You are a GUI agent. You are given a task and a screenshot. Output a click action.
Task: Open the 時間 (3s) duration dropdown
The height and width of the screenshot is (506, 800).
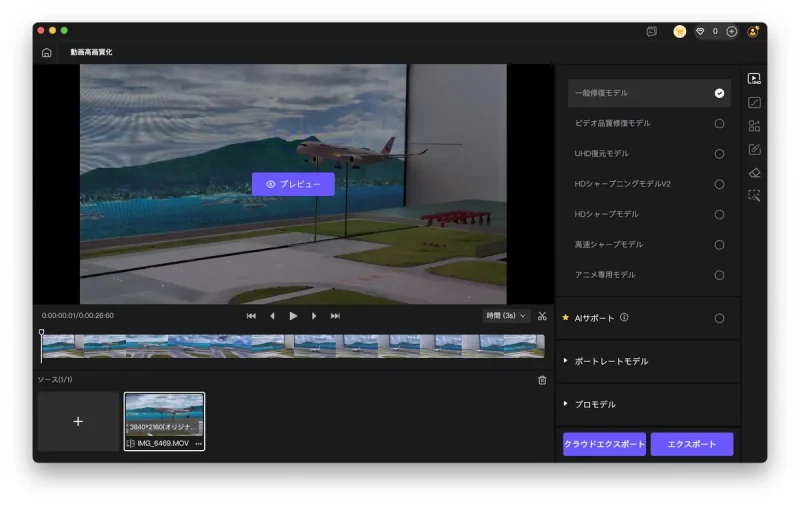click(506, 316)
